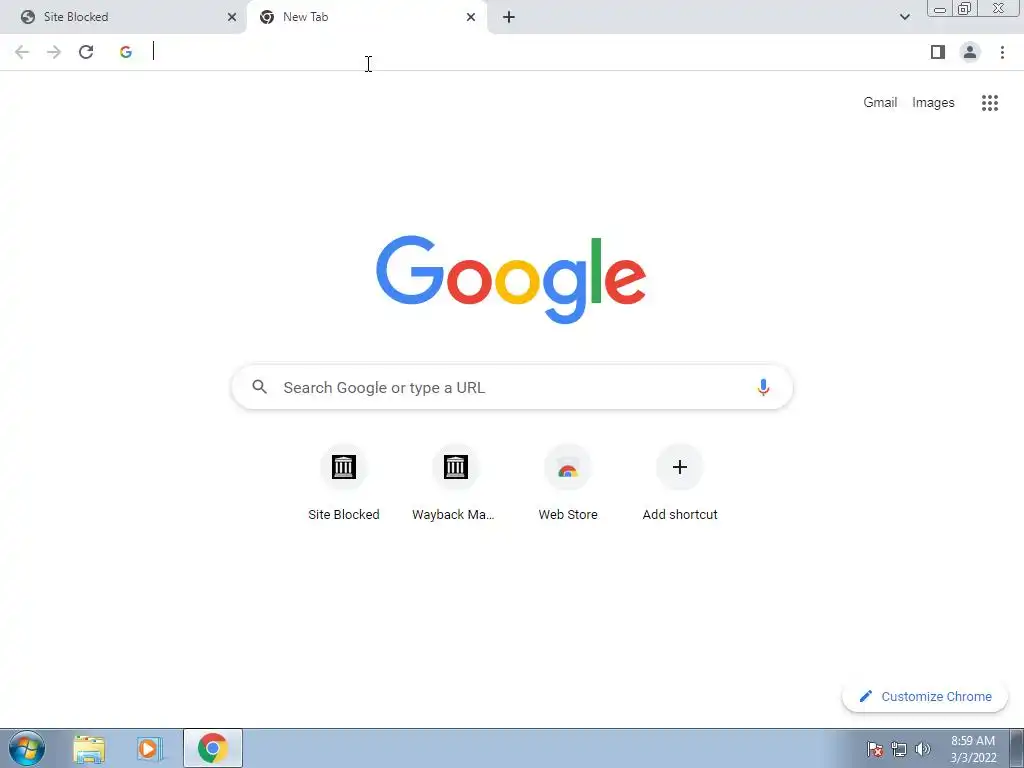Screen dimensions: 1024x768
Task: Open a new tab with the plus button
Action: pos(509,17)
